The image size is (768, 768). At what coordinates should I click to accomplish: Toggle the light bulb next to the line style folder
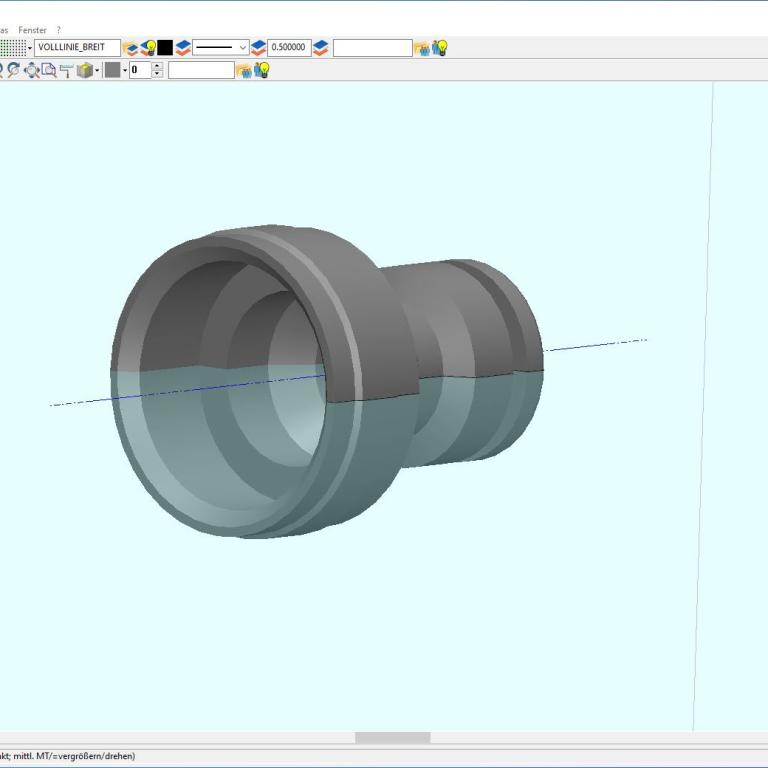point(148,48)
